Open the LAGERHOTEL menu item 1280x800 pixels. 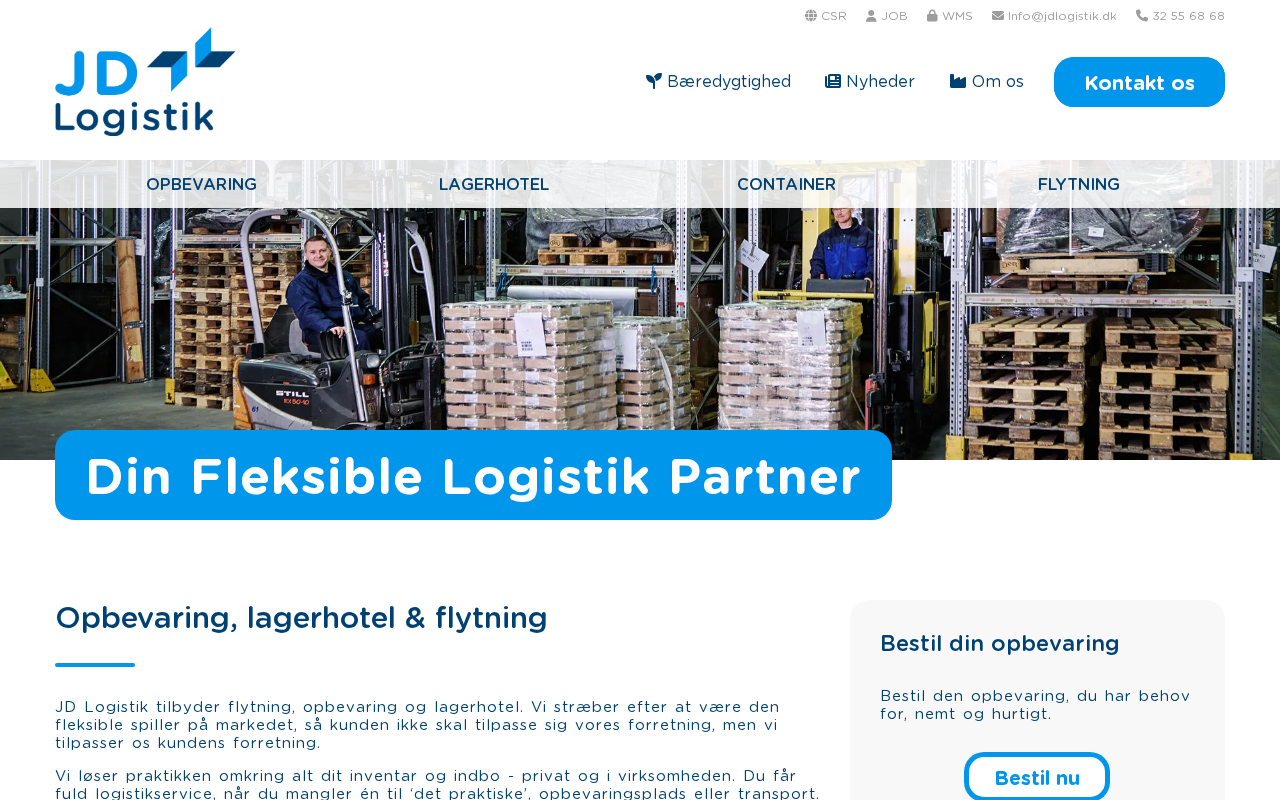(x=494, y=185)
